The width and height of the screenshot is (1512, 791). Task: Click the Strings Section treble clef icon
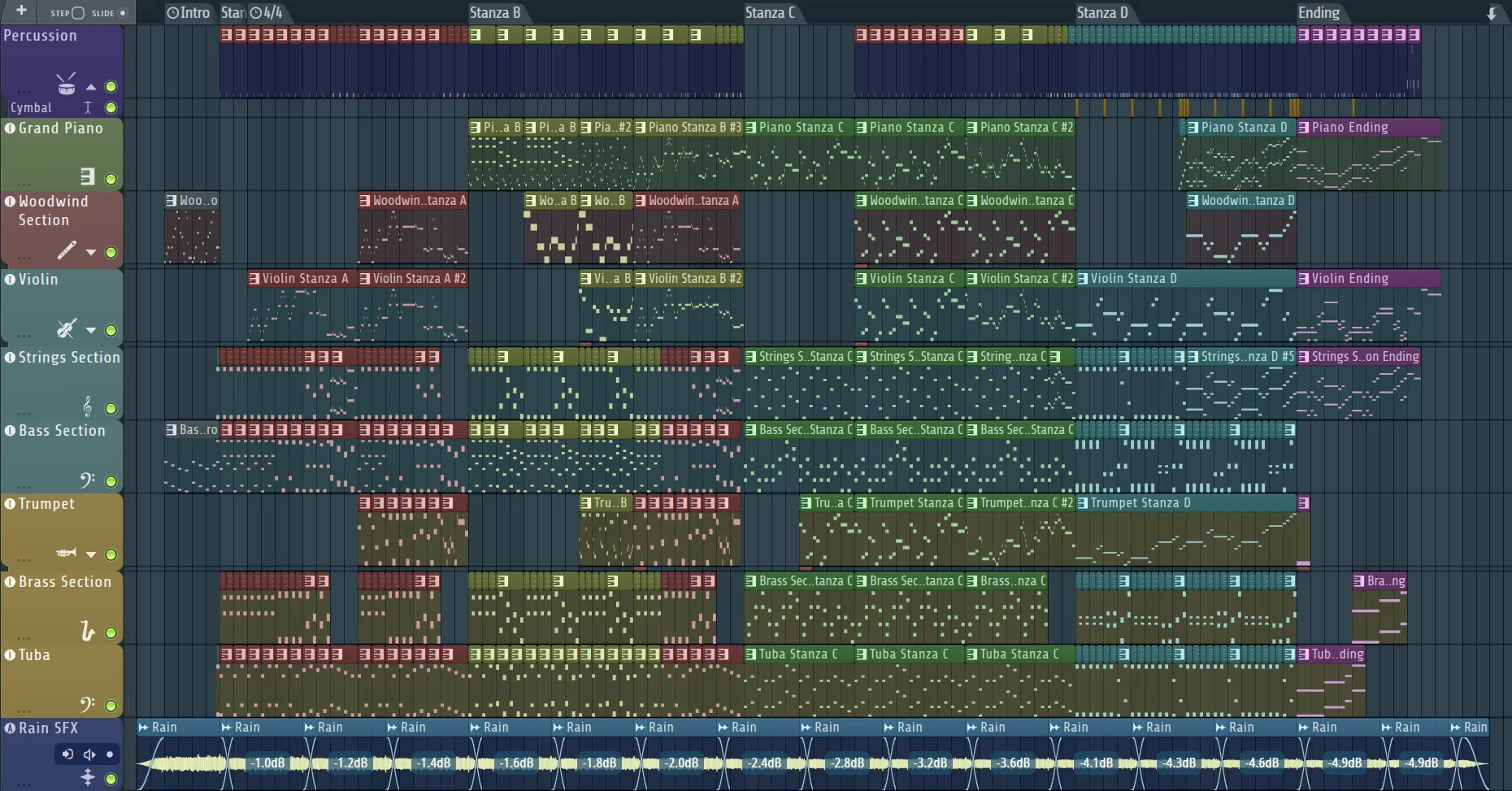[x=87, y=406]
